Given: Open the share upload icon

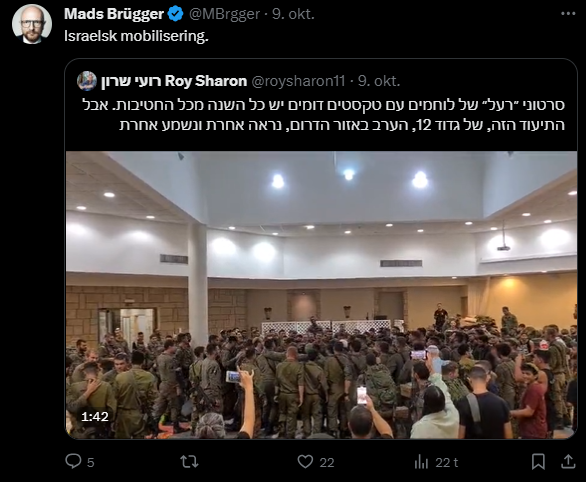Looking at the screenshot, I should click(x=568, y=461).
